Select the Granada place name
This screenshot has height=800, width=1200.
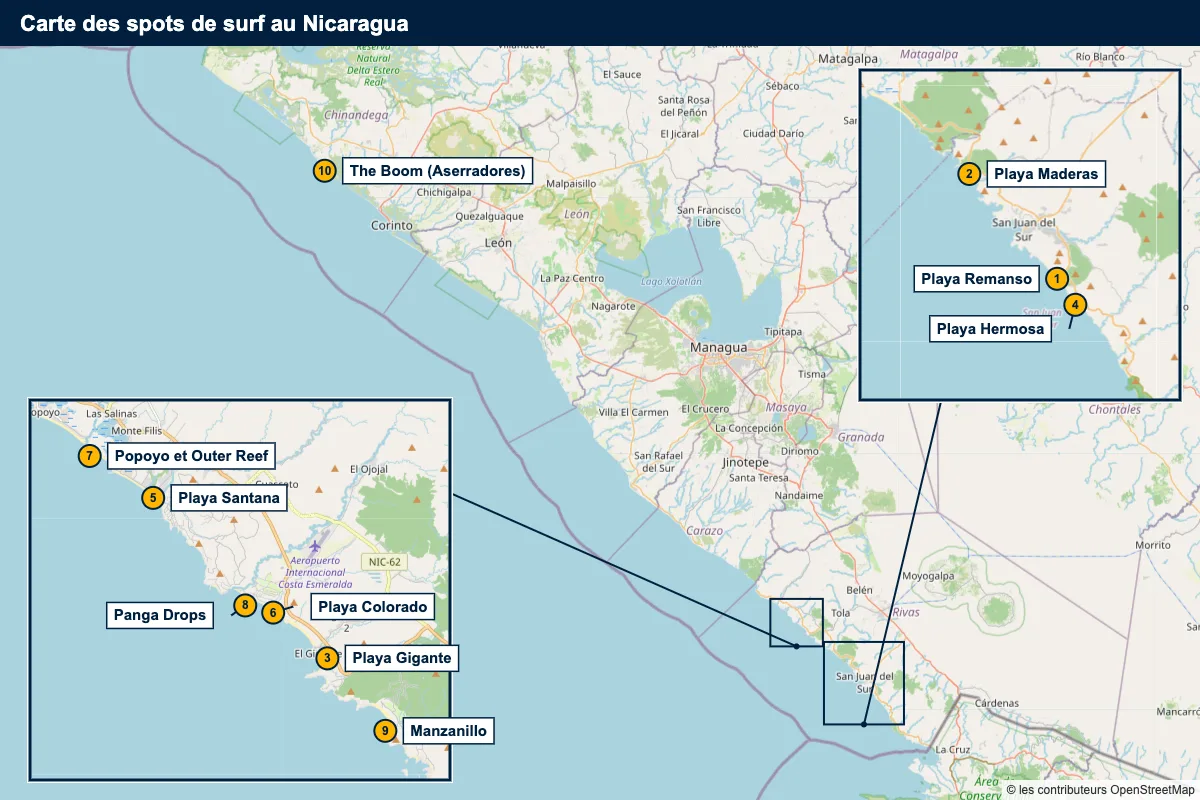coord(861,437)
